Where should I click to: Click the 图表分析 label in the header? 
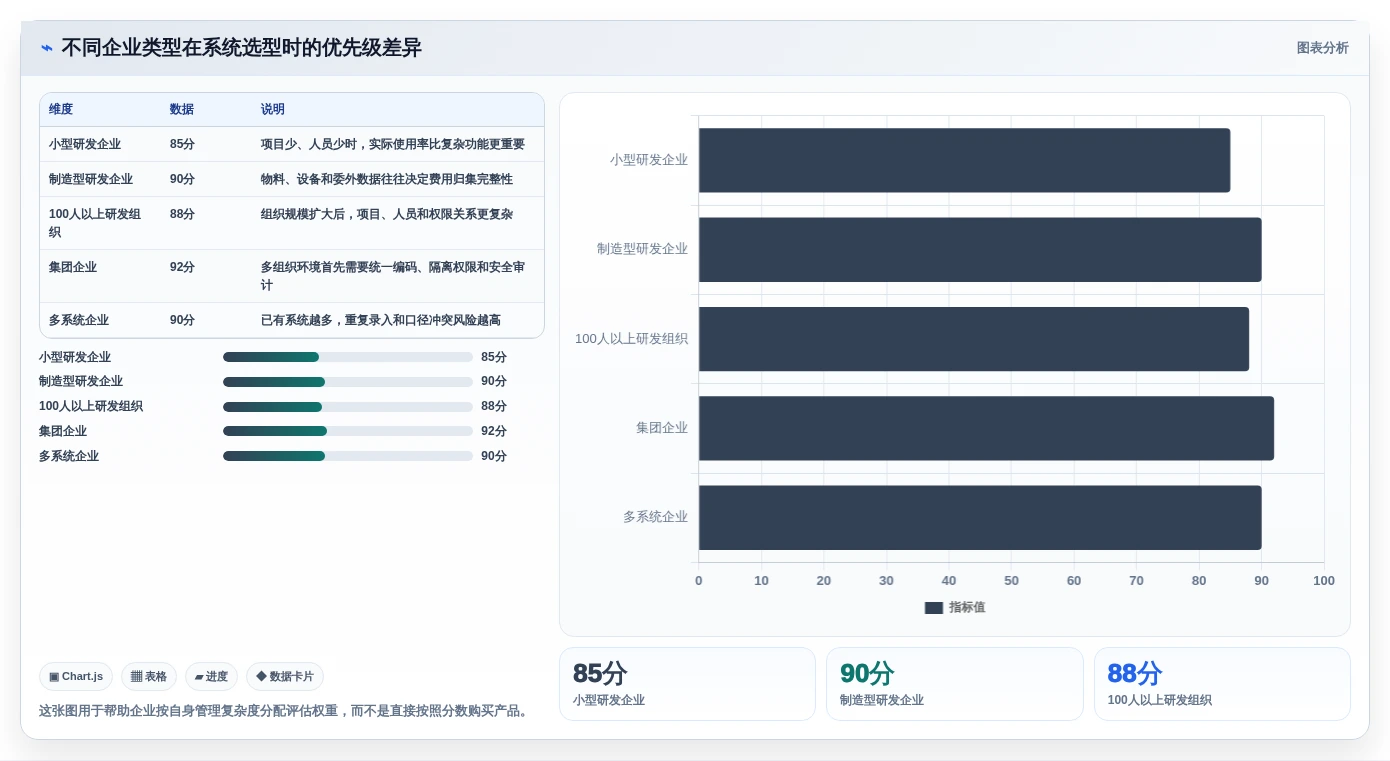pyautogui.click(x=1322, y=48)
